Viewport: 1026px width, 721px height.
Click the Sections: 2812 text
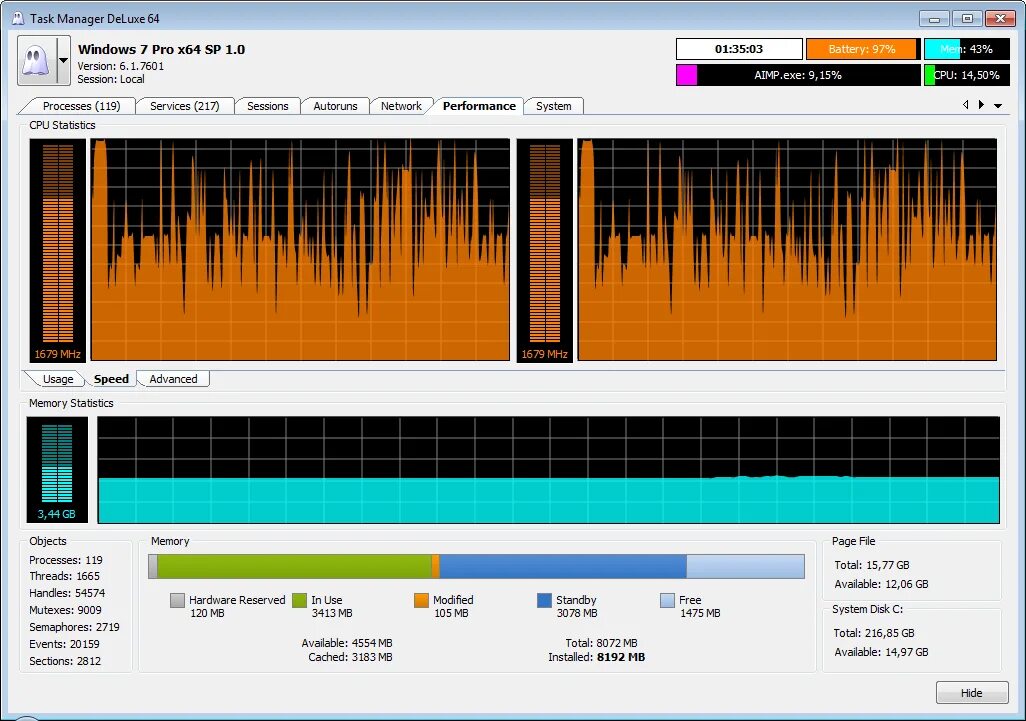[65, 661]
